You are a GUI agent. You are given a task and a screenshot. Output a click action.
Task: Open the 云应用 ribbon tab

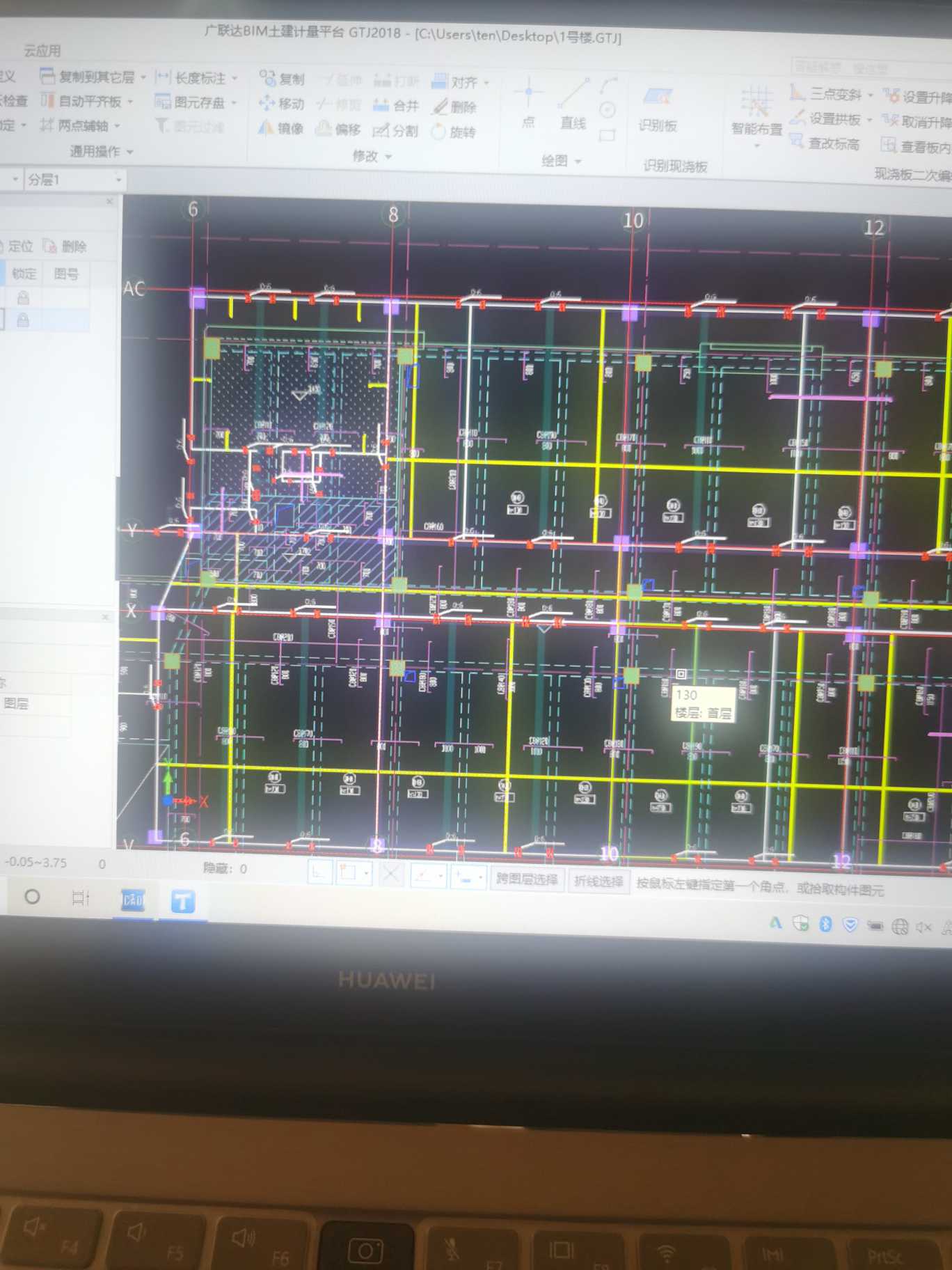pos(42,51)
